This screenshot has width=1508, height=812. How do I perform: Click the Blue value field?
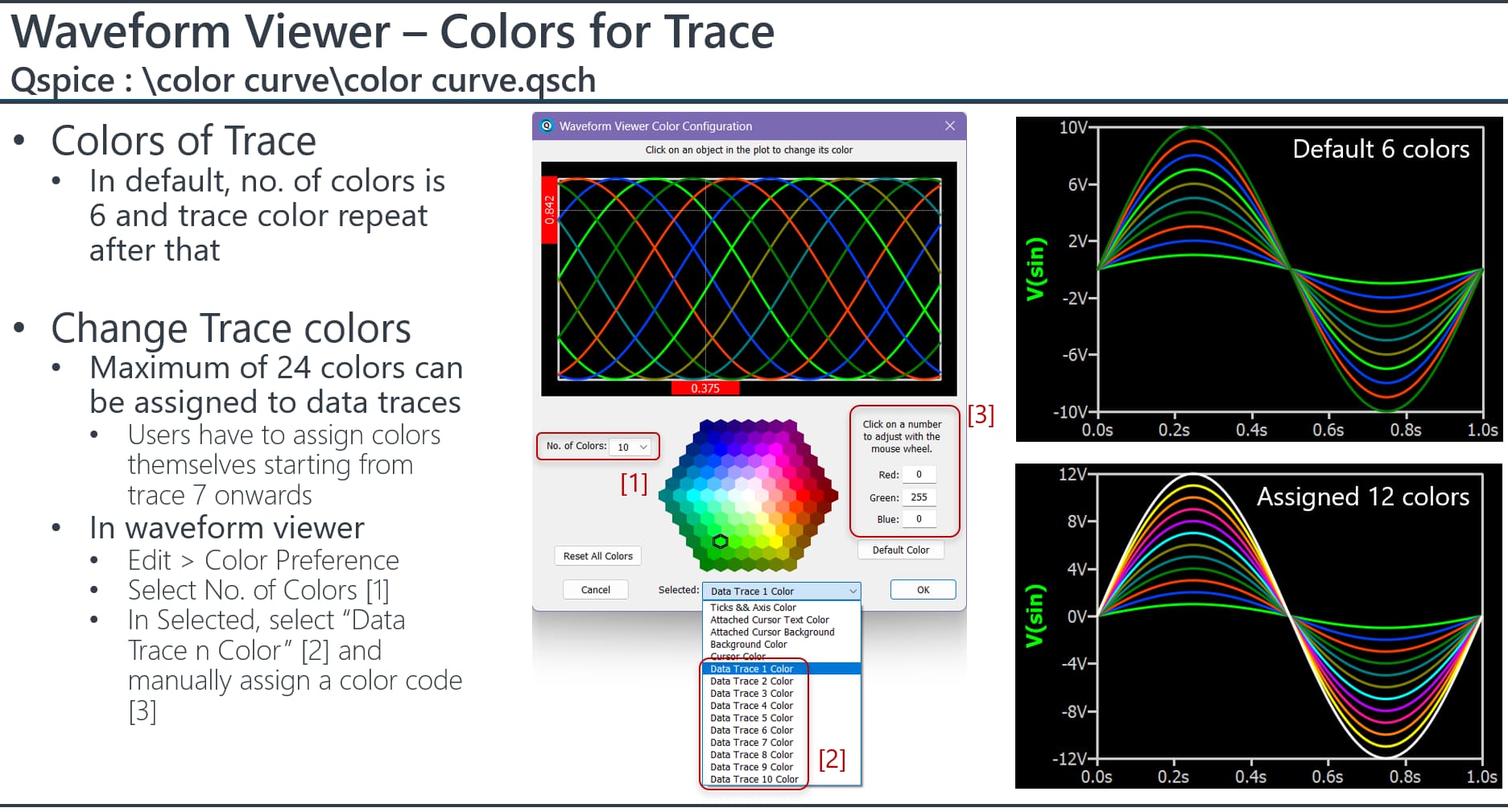tap(919, 519)
